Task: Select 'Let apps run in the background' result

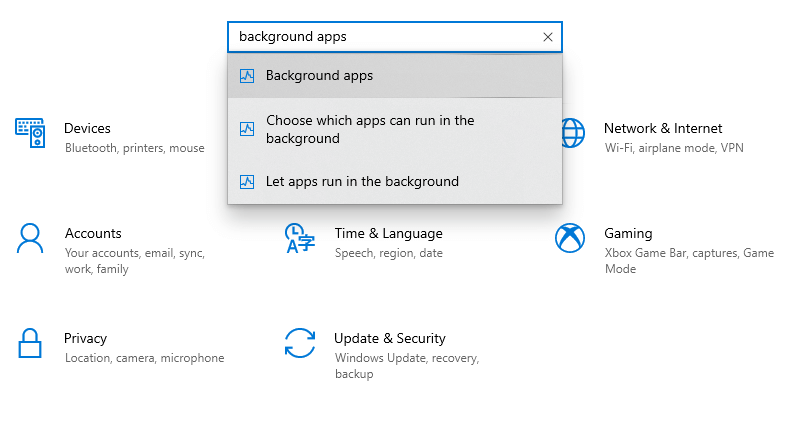Action: pyautogui.click(x=395, y=182)
